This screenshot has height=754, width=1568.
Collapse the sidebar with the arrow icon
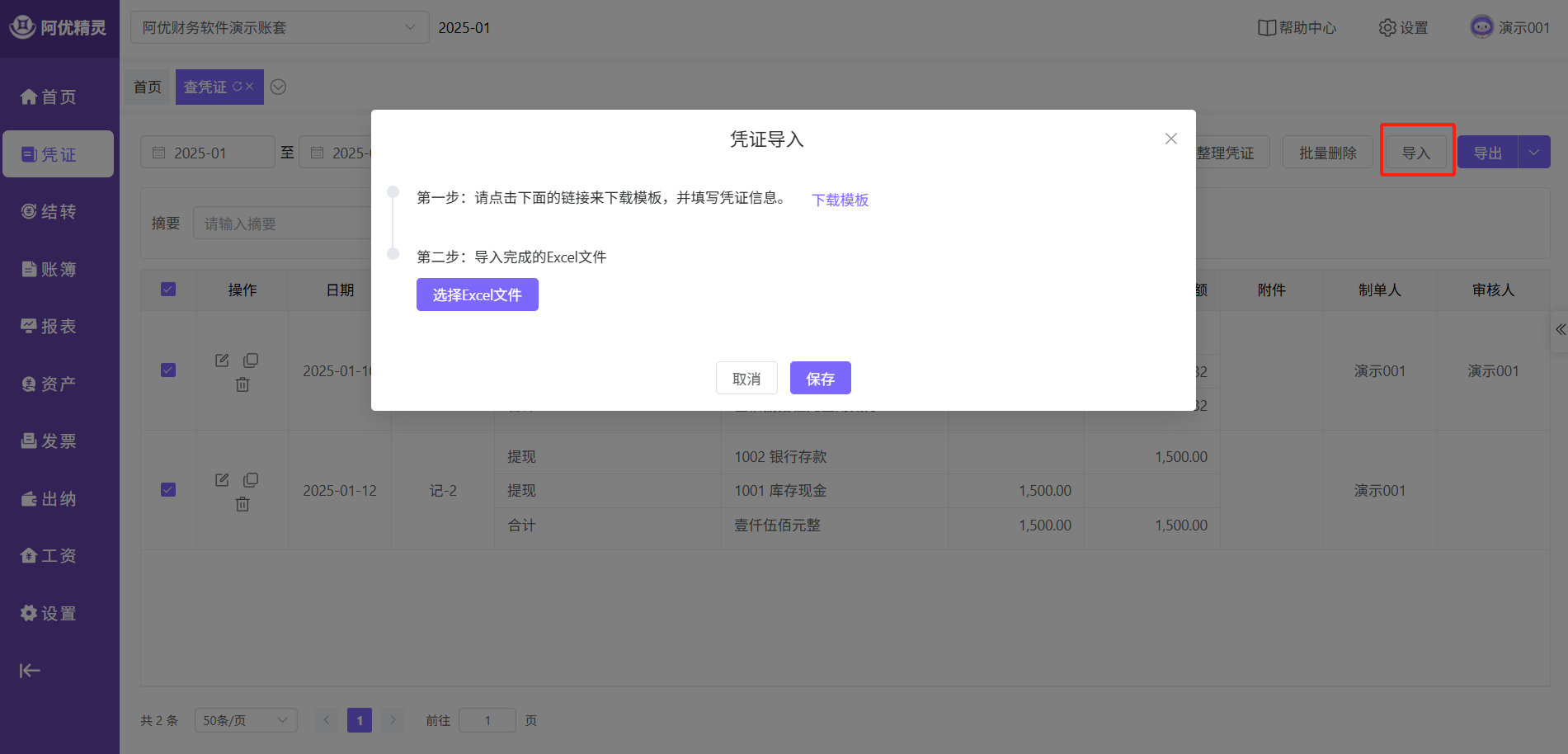click(30, 671)
